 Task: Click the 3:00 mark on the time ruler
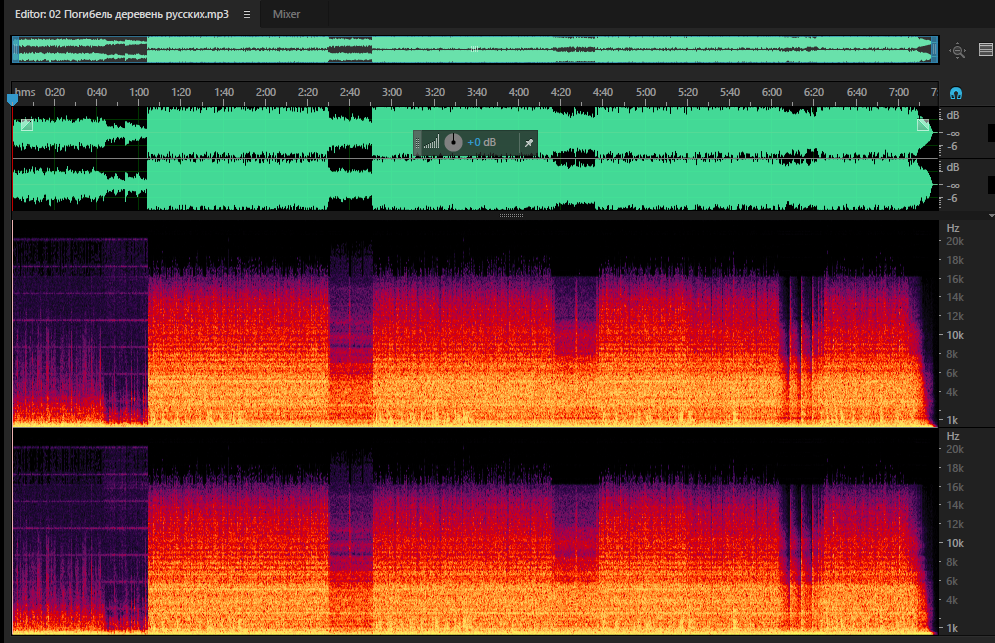(392, 92)
